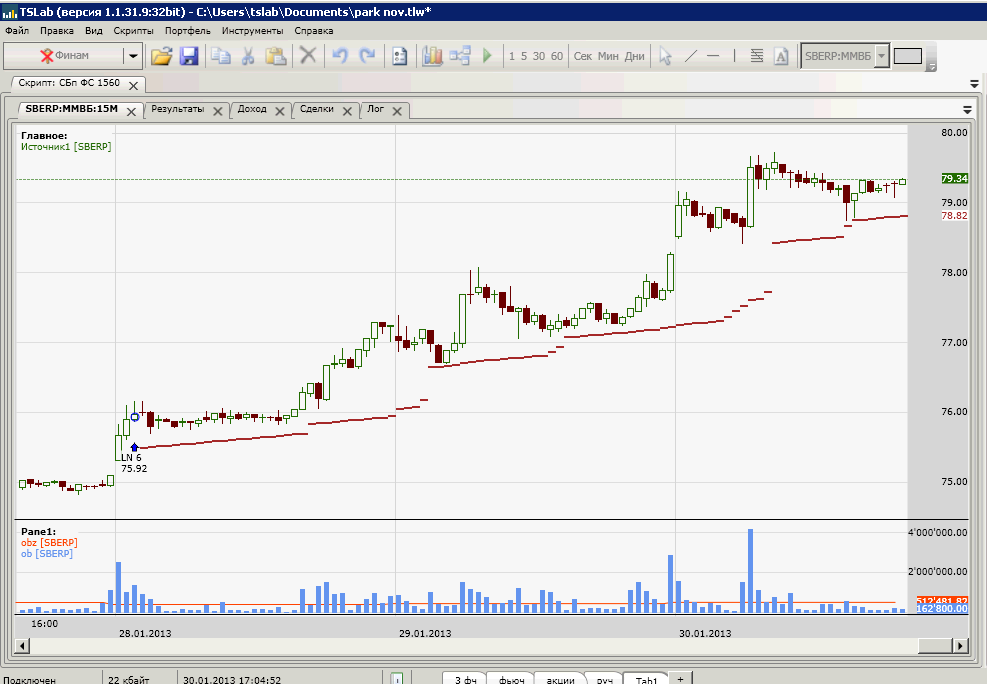Click the scissors cut icon
This screenshot has width=987, height=684.
246,56
